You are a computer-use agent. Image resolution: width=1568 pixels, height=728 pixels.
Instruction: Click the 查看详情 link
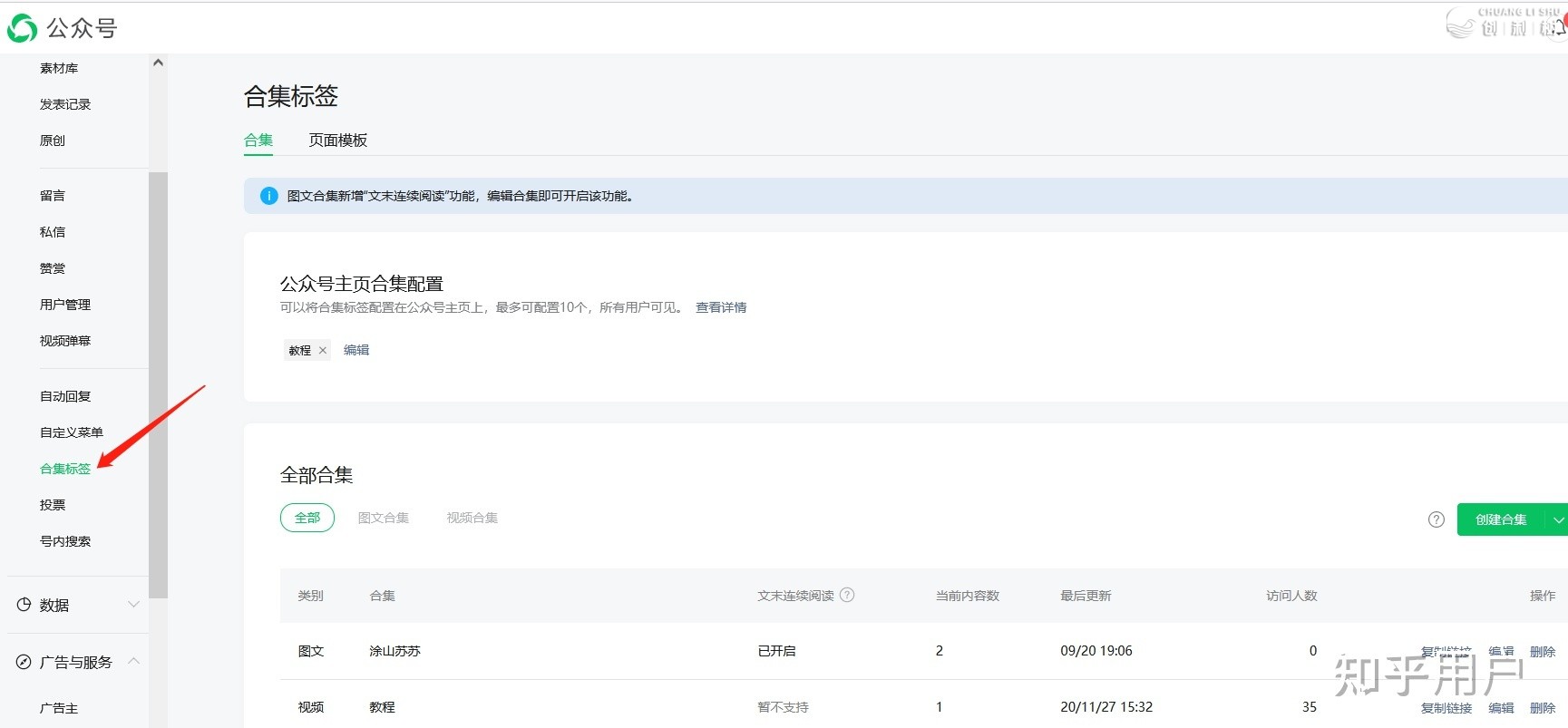point(721,307)
